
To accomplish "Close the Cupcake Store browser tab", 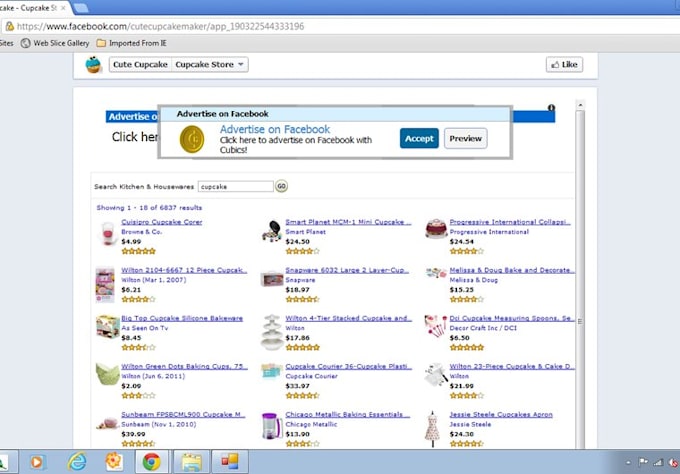I will 63,8.
